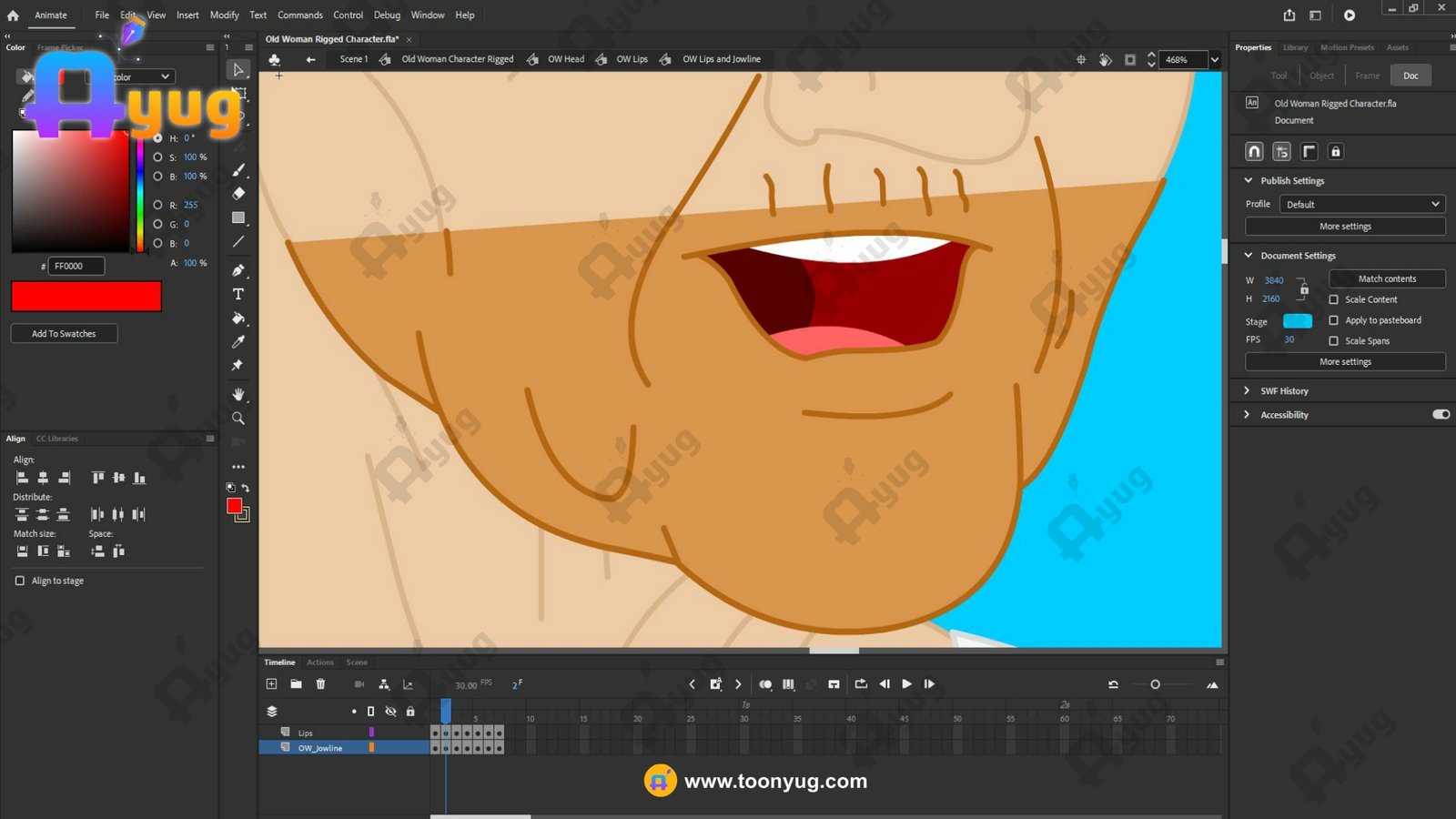The height and width of the screenshot is (819, 1456).
Task: Click the back arrow in edit bar
Action: pyautogui.click(x=310, y=59)
